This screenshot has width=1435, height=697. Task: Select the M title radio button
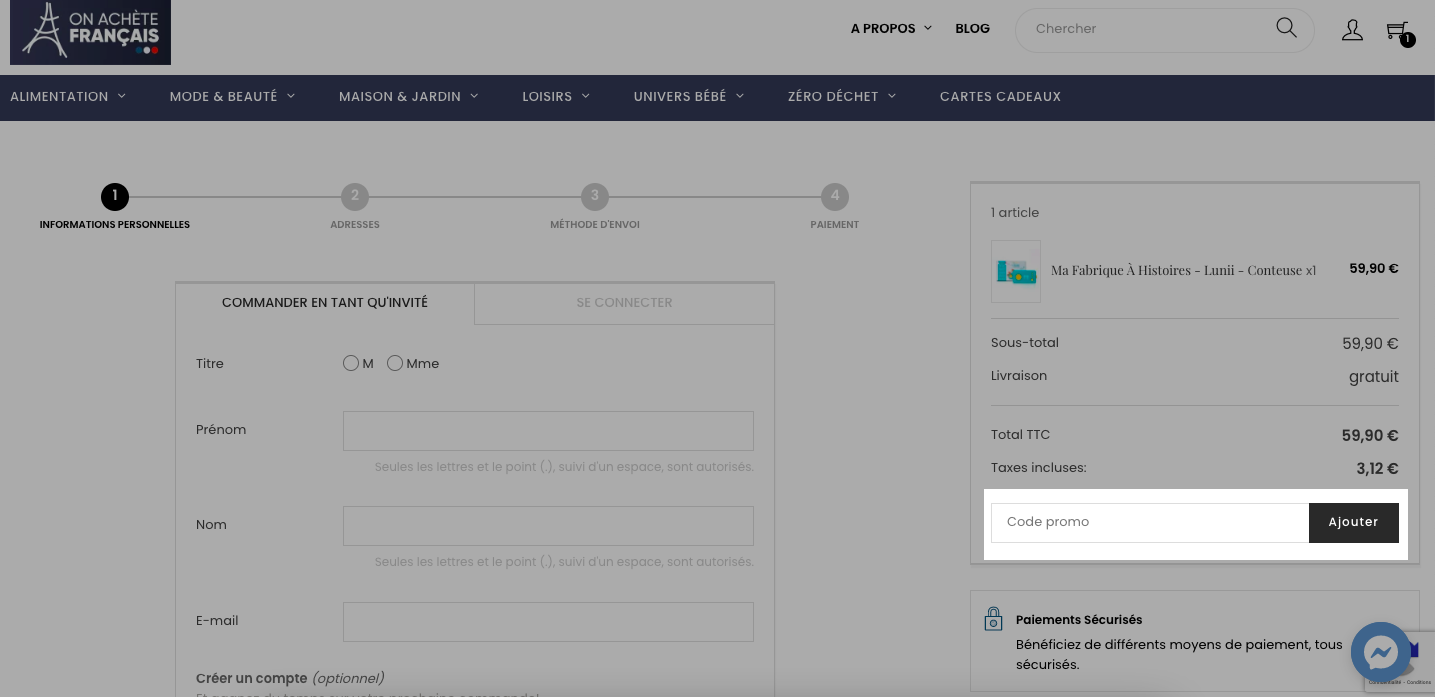click(351, 363)
